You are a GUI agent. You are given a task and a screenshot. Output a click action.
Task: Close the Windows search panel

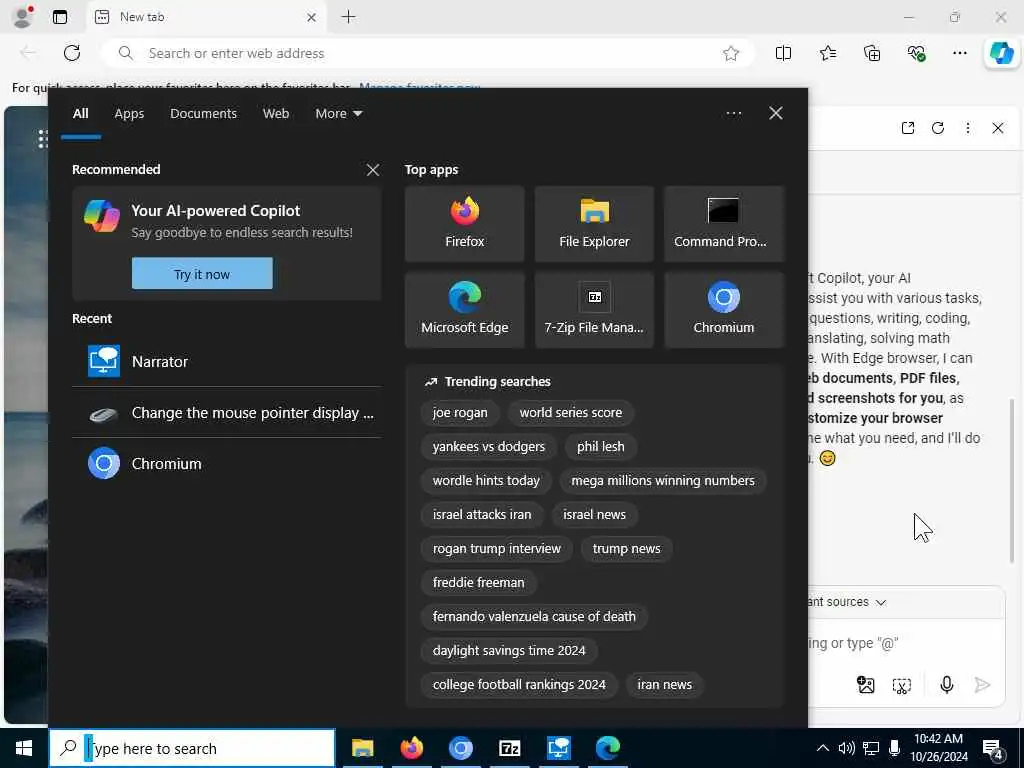point(776,114)
